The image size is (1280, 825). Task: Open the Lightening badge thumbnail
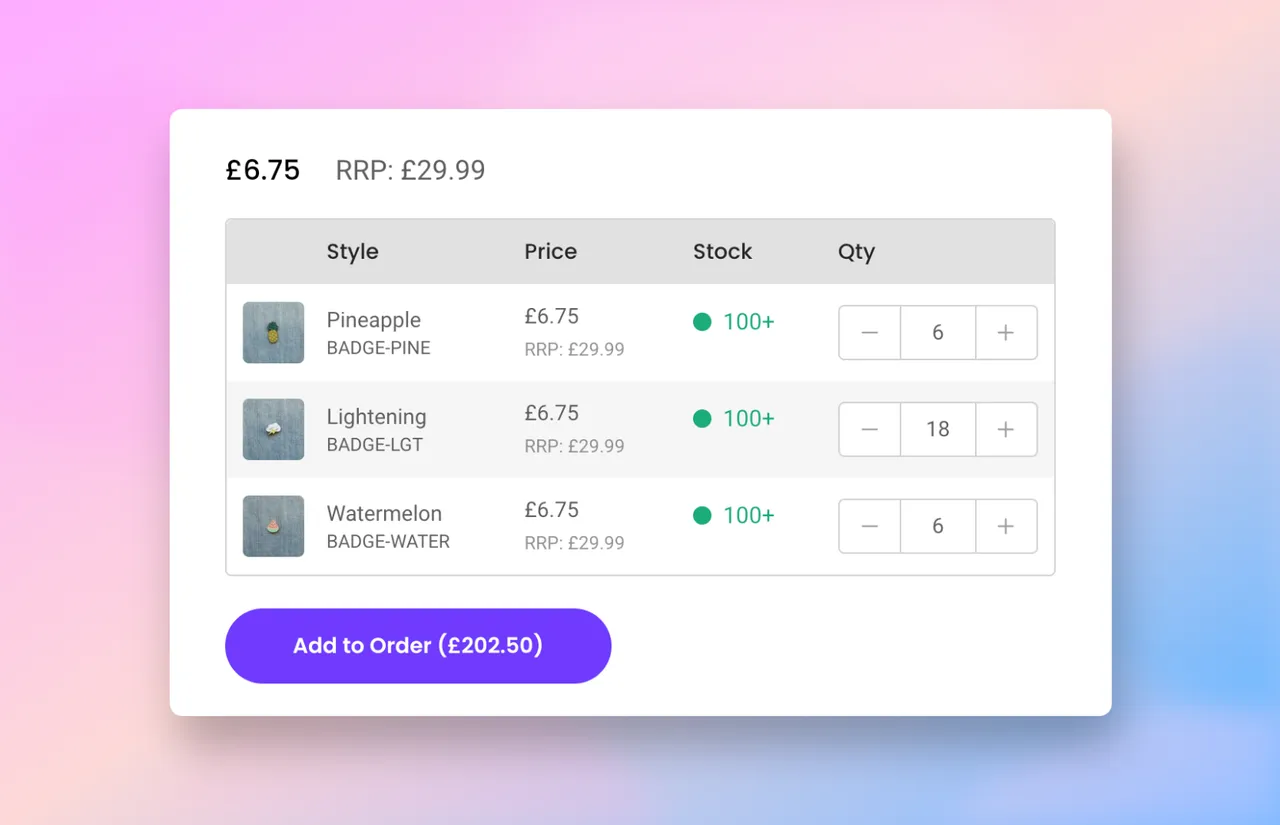[x=273, y=429]
